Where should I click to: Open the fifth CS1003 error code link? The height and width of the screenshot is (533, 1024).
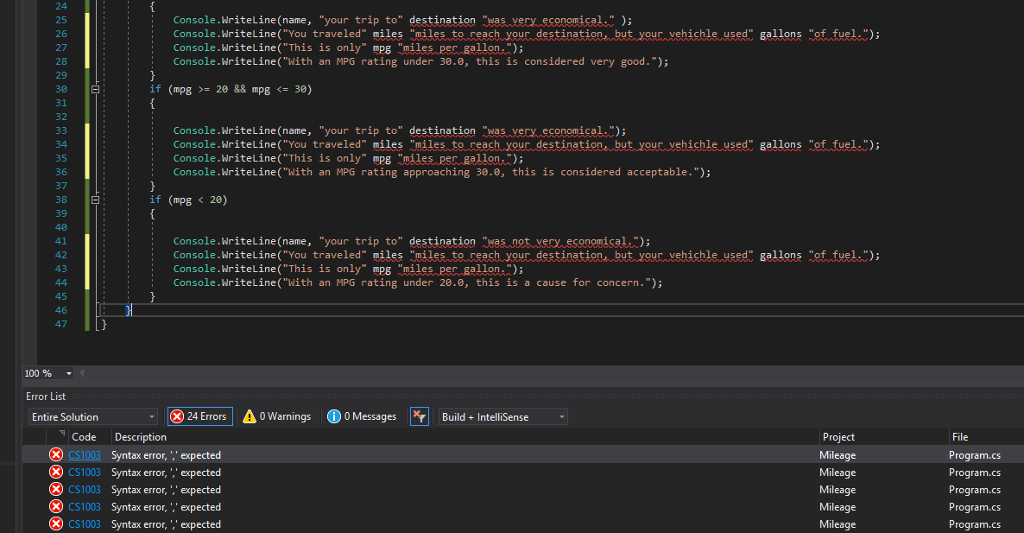(x=84, y=524)
